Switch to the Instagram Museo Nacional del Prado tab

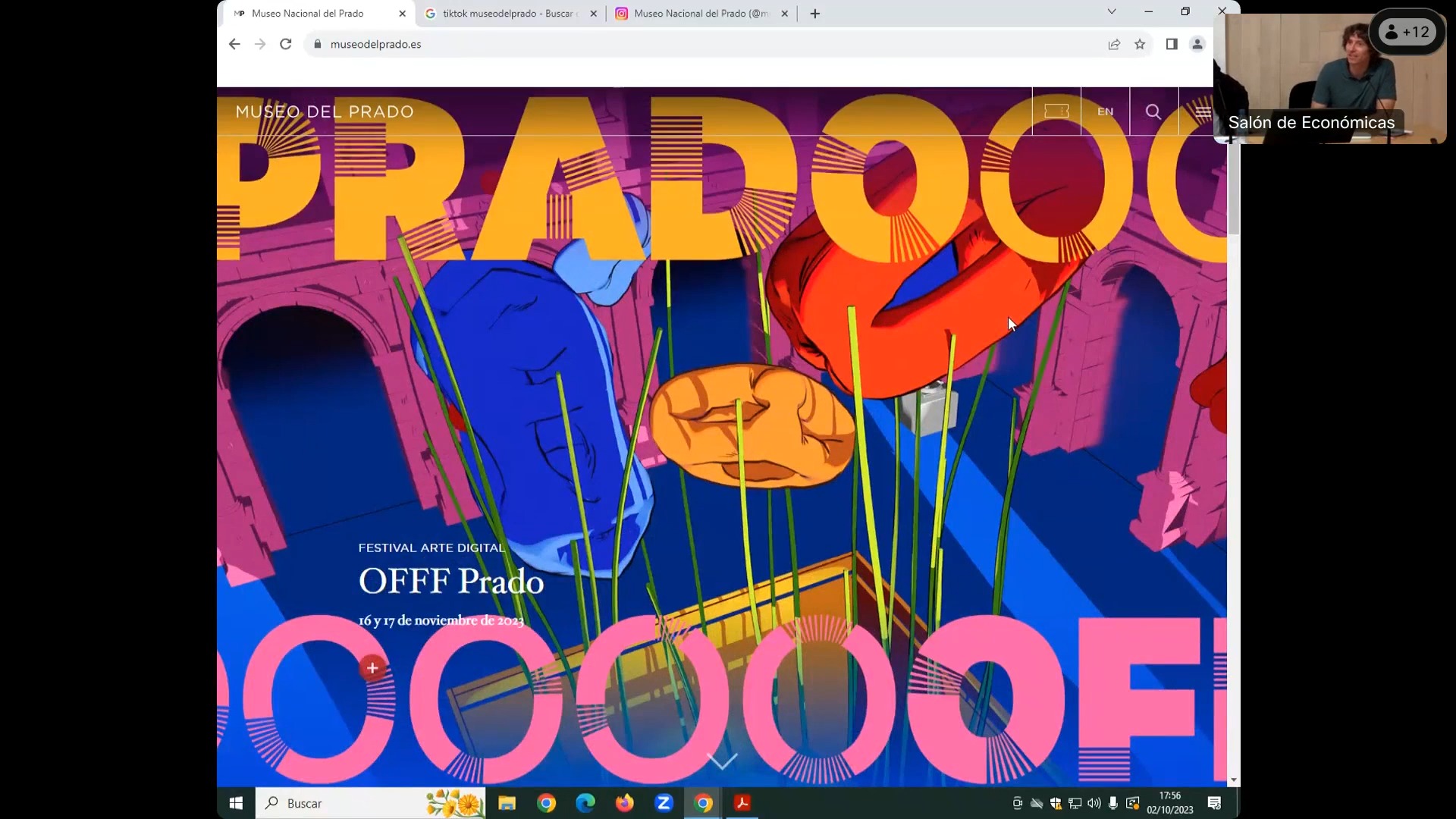click(701, 14)
